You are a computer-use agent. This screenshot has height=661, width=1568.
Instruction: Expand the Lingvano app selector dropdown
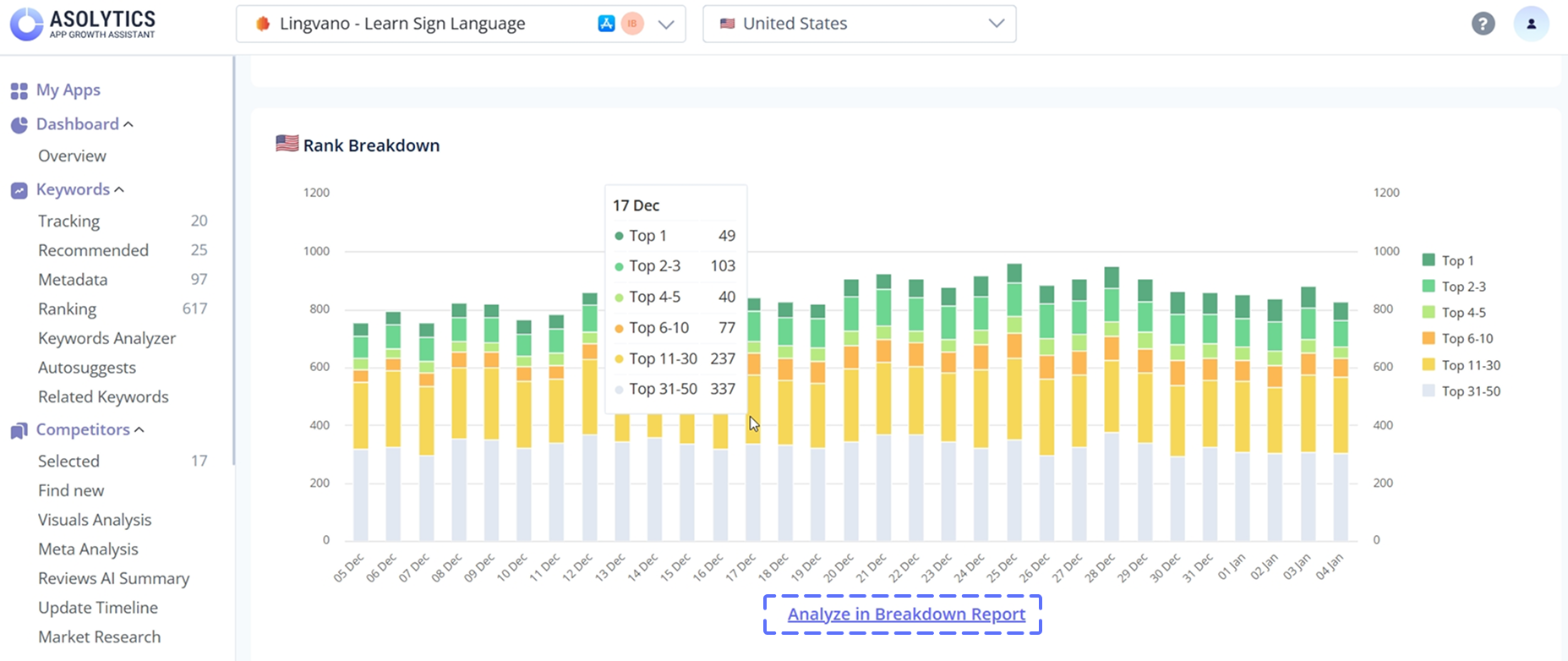[x=666, y=24]
